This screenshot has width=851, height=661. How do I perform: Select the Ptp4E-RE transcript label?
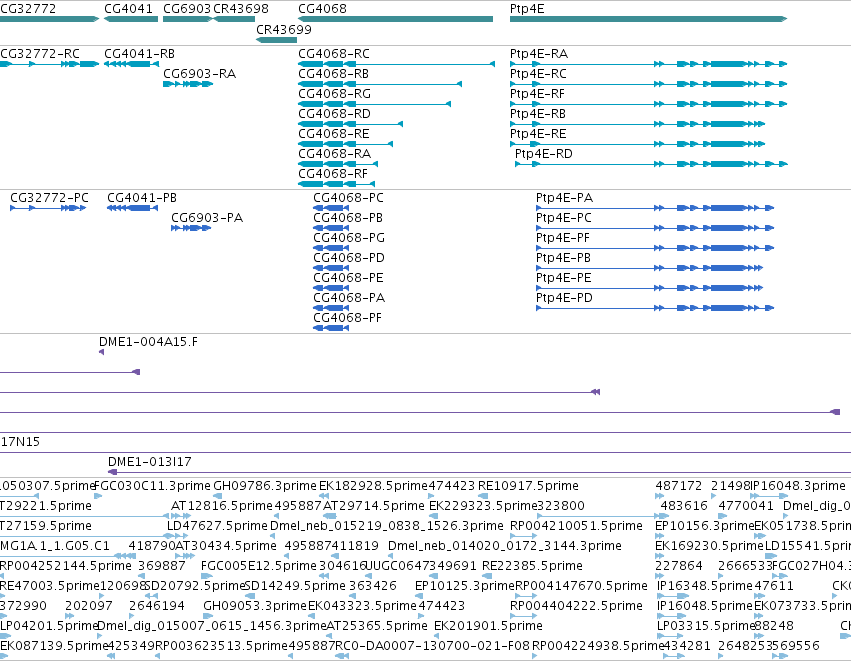538,134
